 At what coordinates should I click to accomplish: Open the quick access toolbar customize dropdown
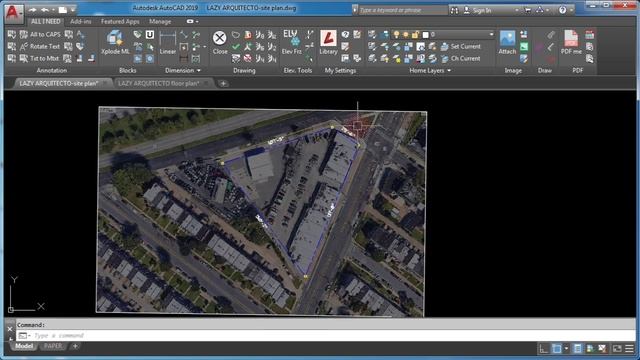[73, 9]
